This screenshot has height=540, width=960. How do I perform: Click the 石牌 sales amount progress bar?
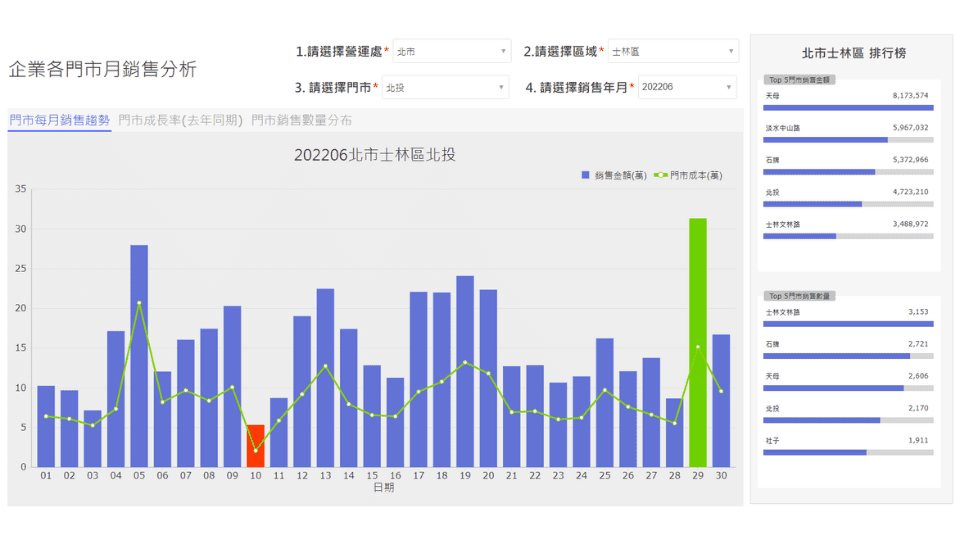coord(848,172)
